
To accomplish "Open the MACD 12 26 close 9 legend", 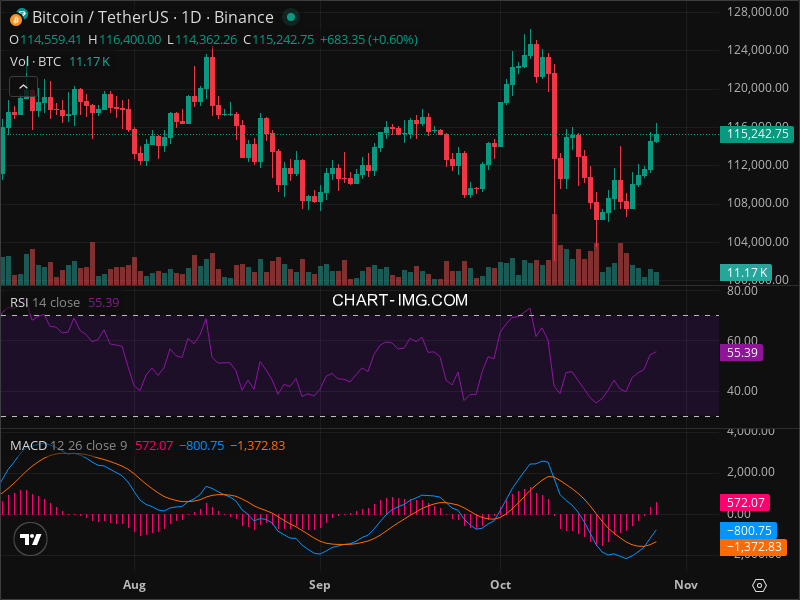I will (x=68, y=445).
